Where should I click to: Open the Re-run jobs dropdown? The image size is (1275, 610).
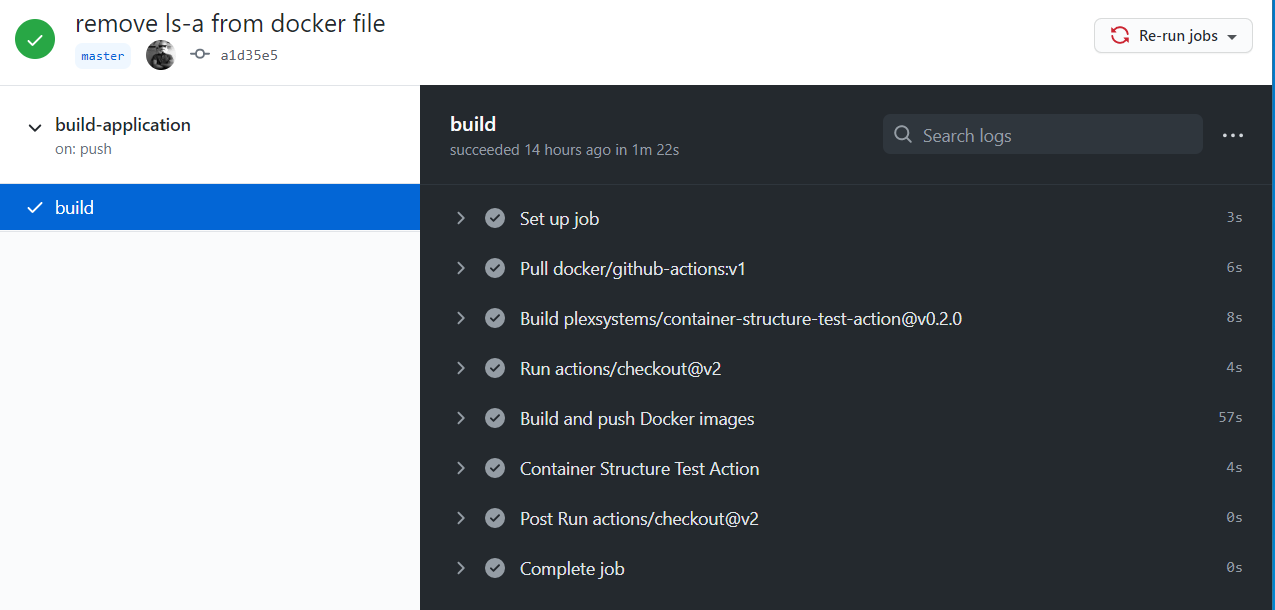(1173, 36)
